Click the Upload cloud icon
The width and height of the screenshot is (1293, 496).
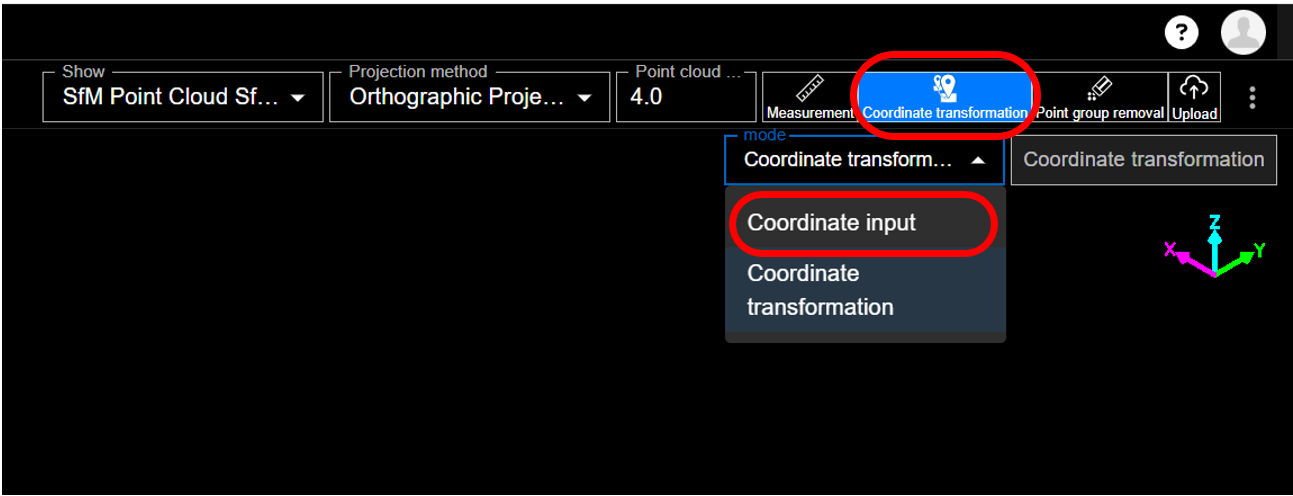click(x=1195, y=97)
